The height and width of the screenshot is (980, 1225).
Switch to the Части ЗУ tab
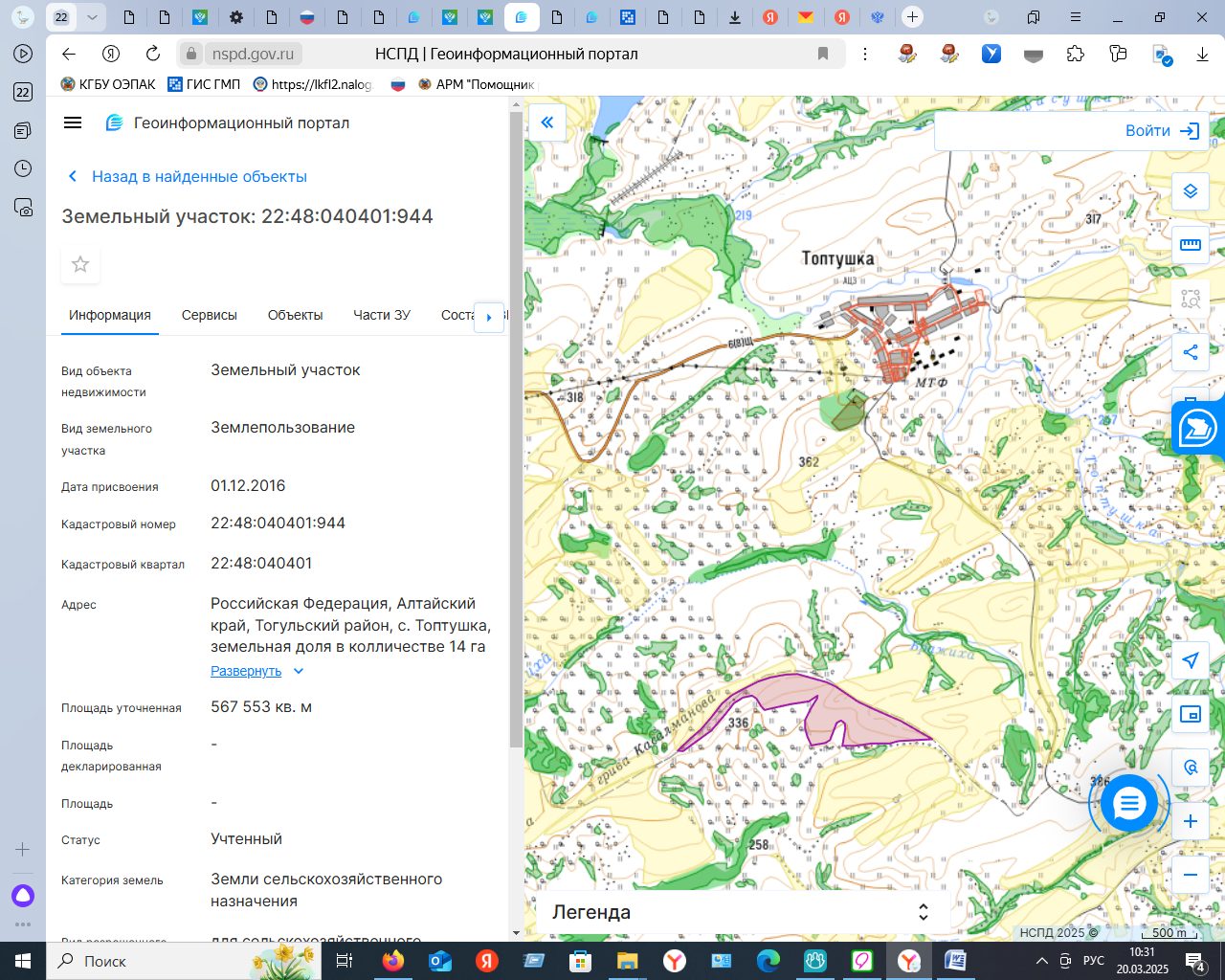click(382, 315)
